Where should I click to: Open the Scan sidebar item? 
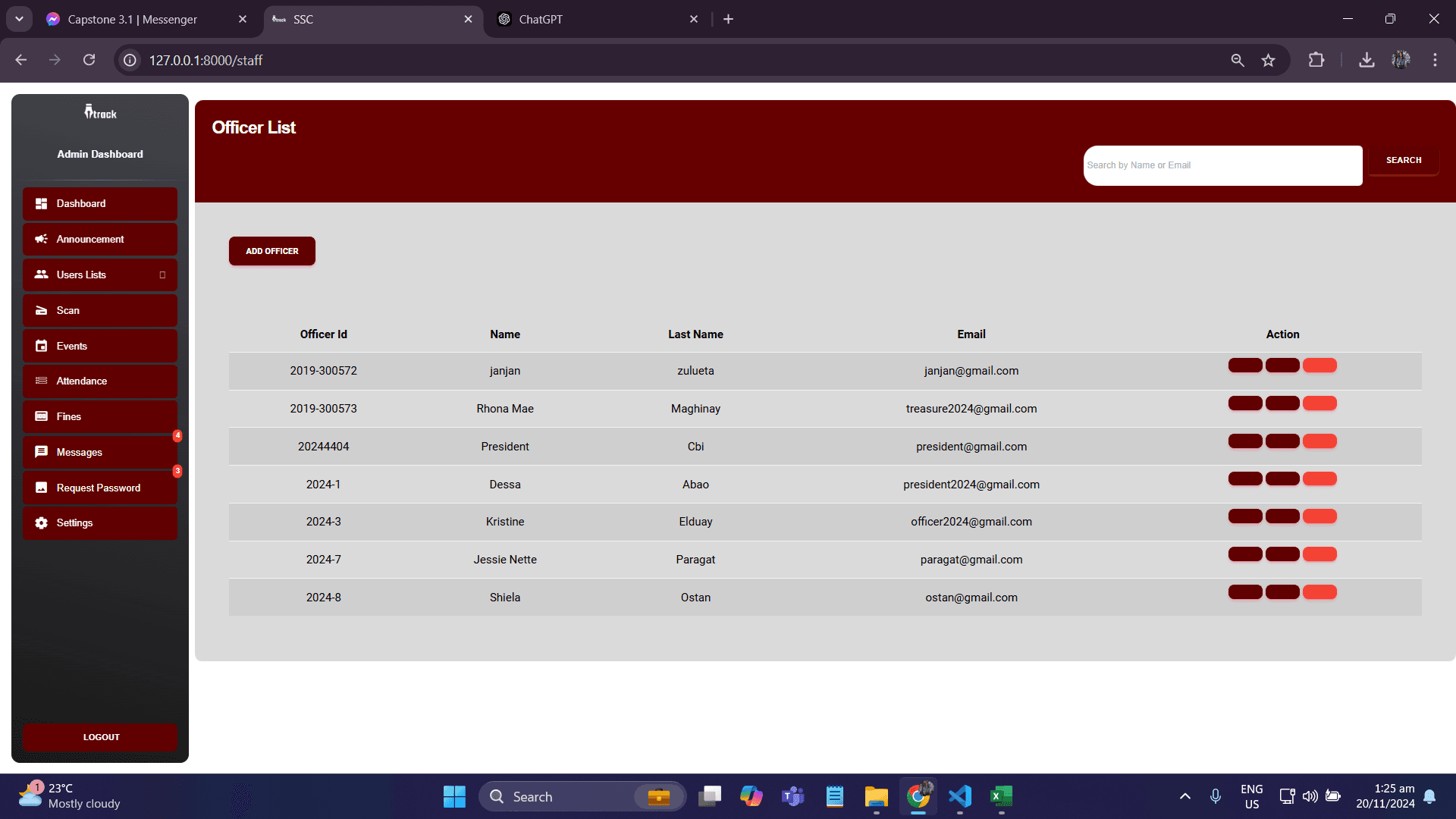pyautogui.click(x=99, y=310)
